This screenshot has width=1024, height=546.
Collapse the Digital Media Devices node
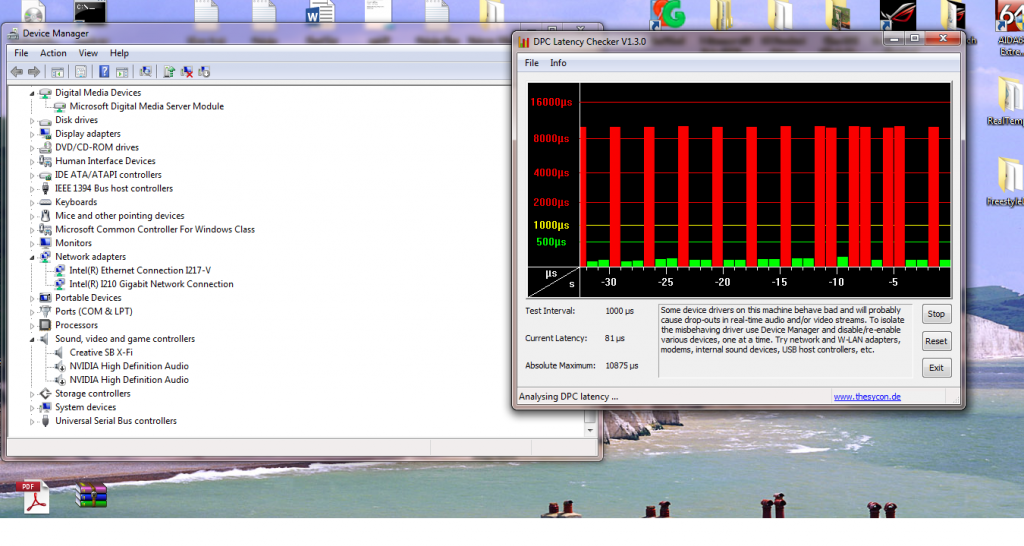(x=31, y=93)
